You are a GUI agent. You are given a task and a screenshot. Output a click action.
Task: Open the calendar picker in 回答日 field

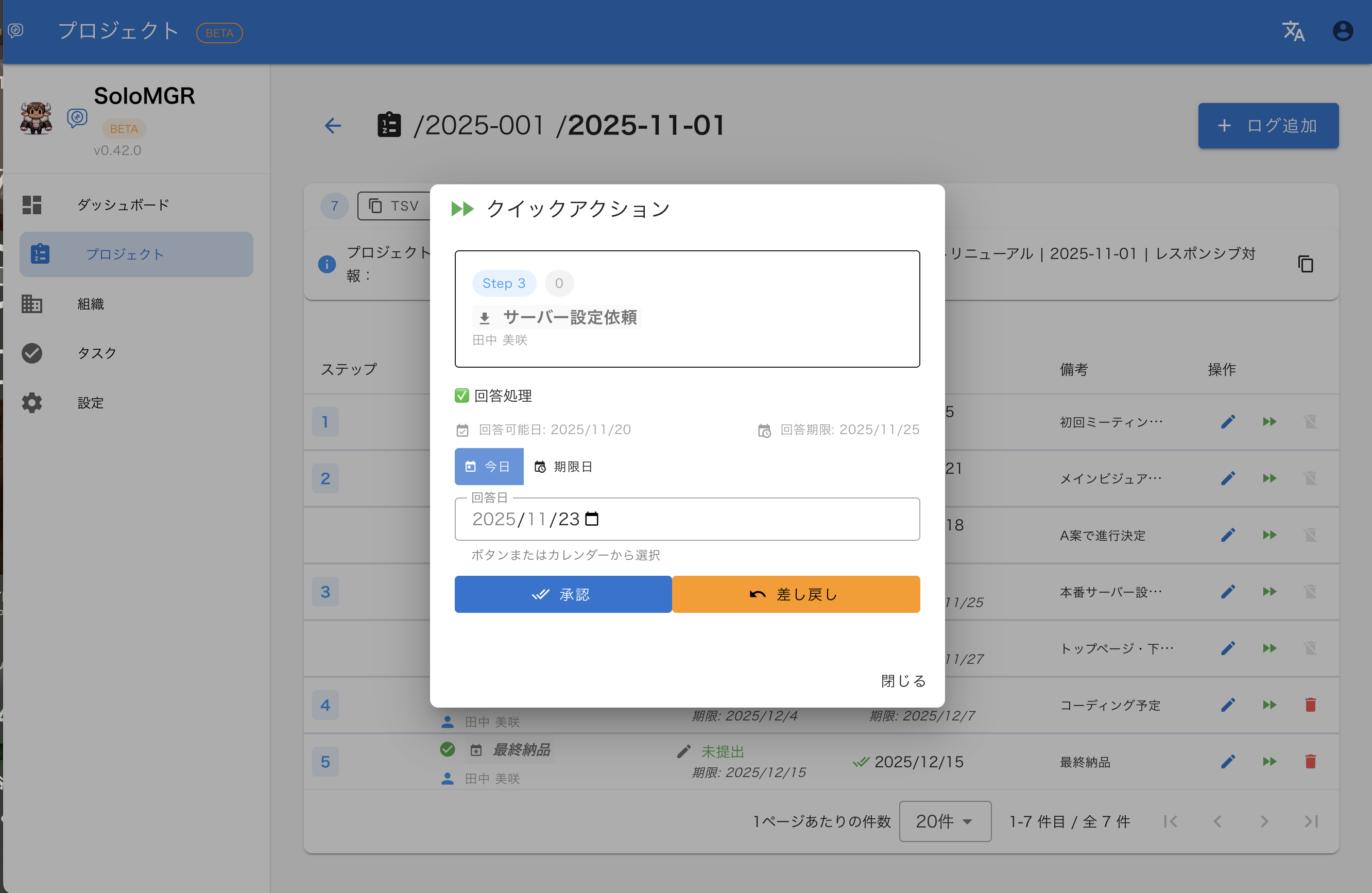593,519
